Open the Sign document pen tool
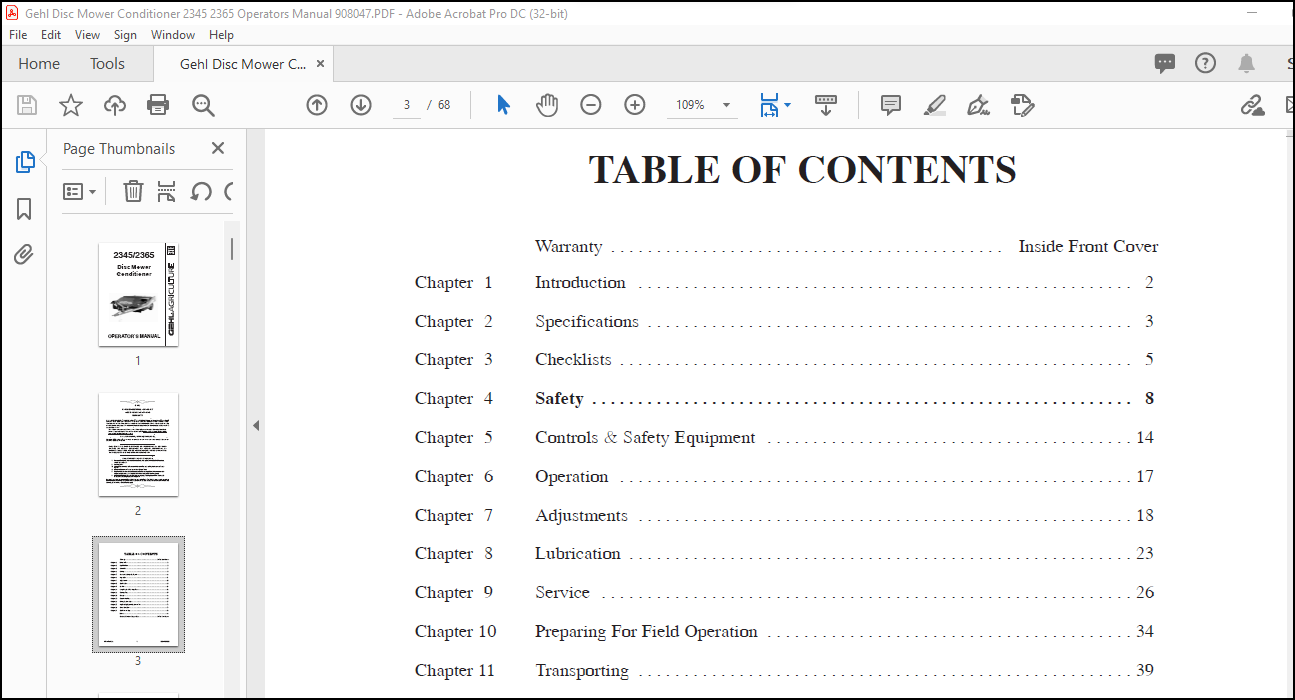 [978, 105]
